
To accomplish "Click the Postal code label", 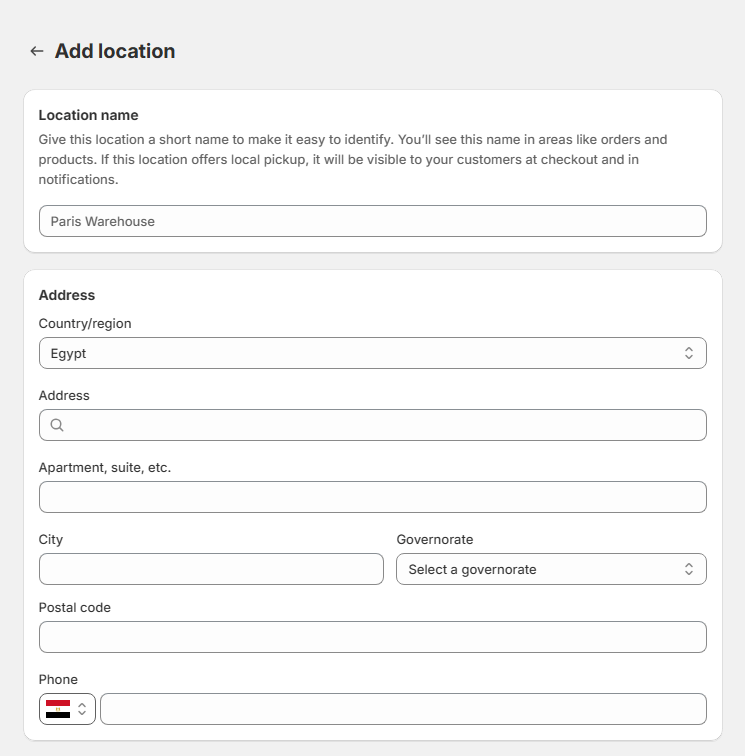I will 75,607.
